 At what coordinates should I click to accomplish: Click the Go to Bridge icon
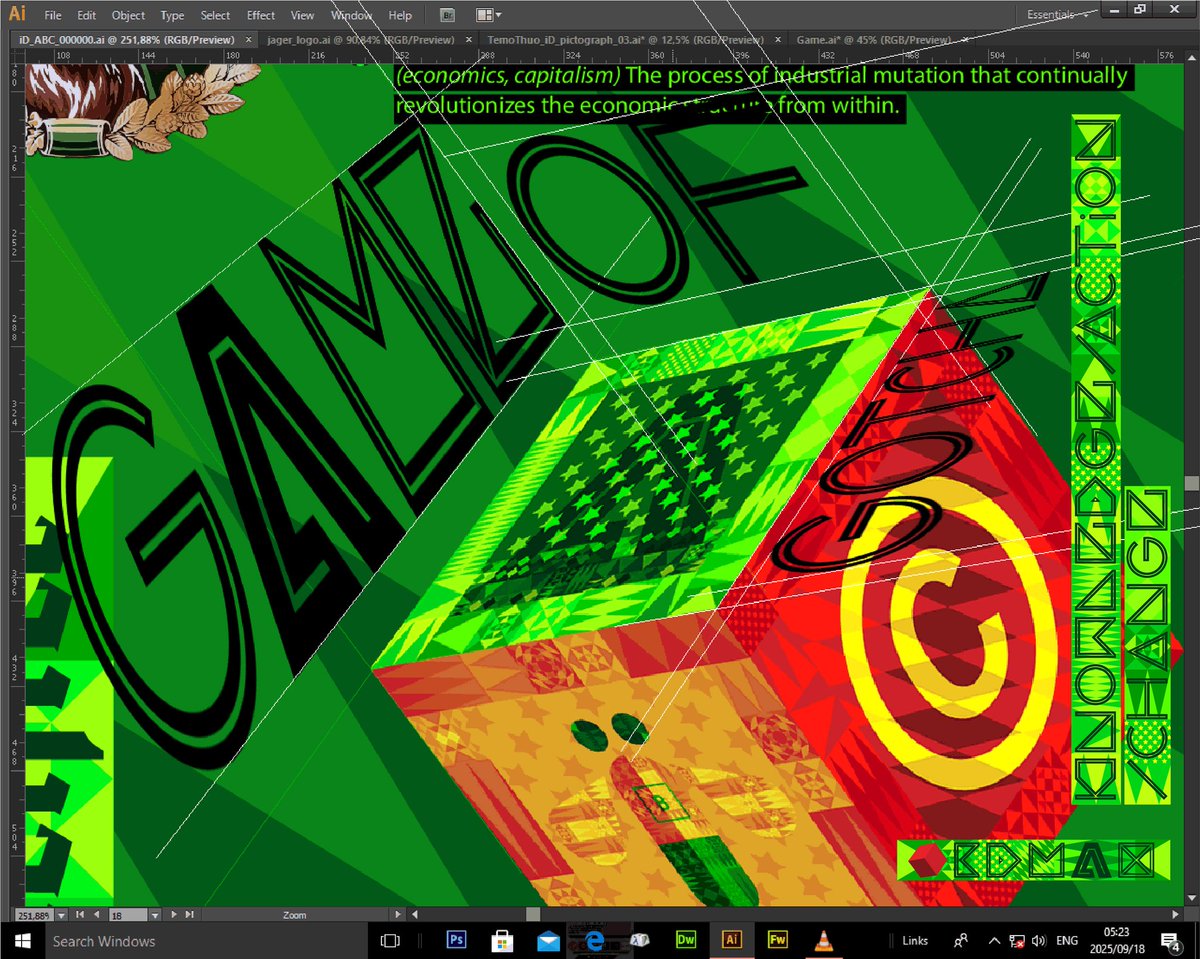[x=448, y=15]
